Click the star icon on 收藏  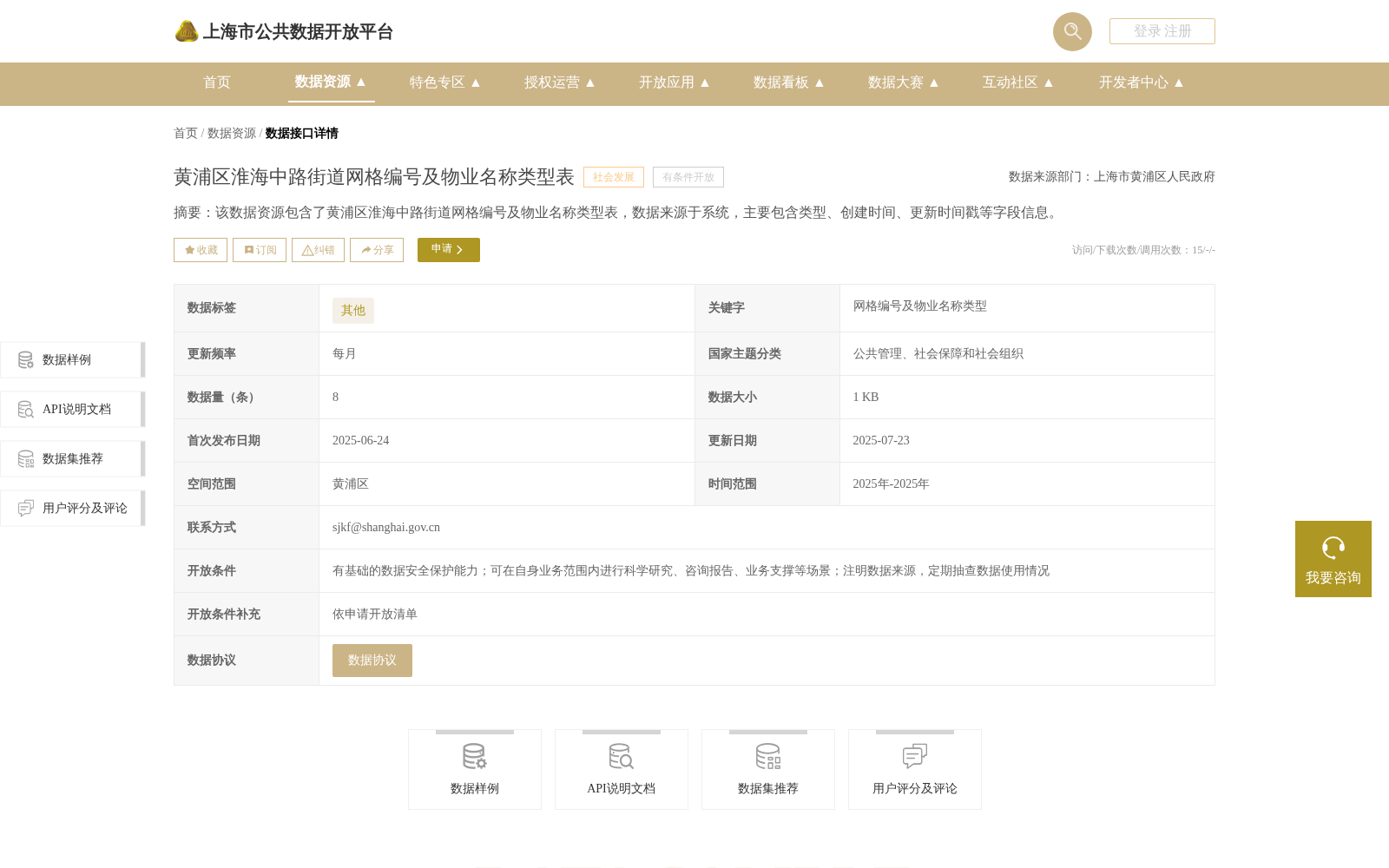[x=189, y=250]
